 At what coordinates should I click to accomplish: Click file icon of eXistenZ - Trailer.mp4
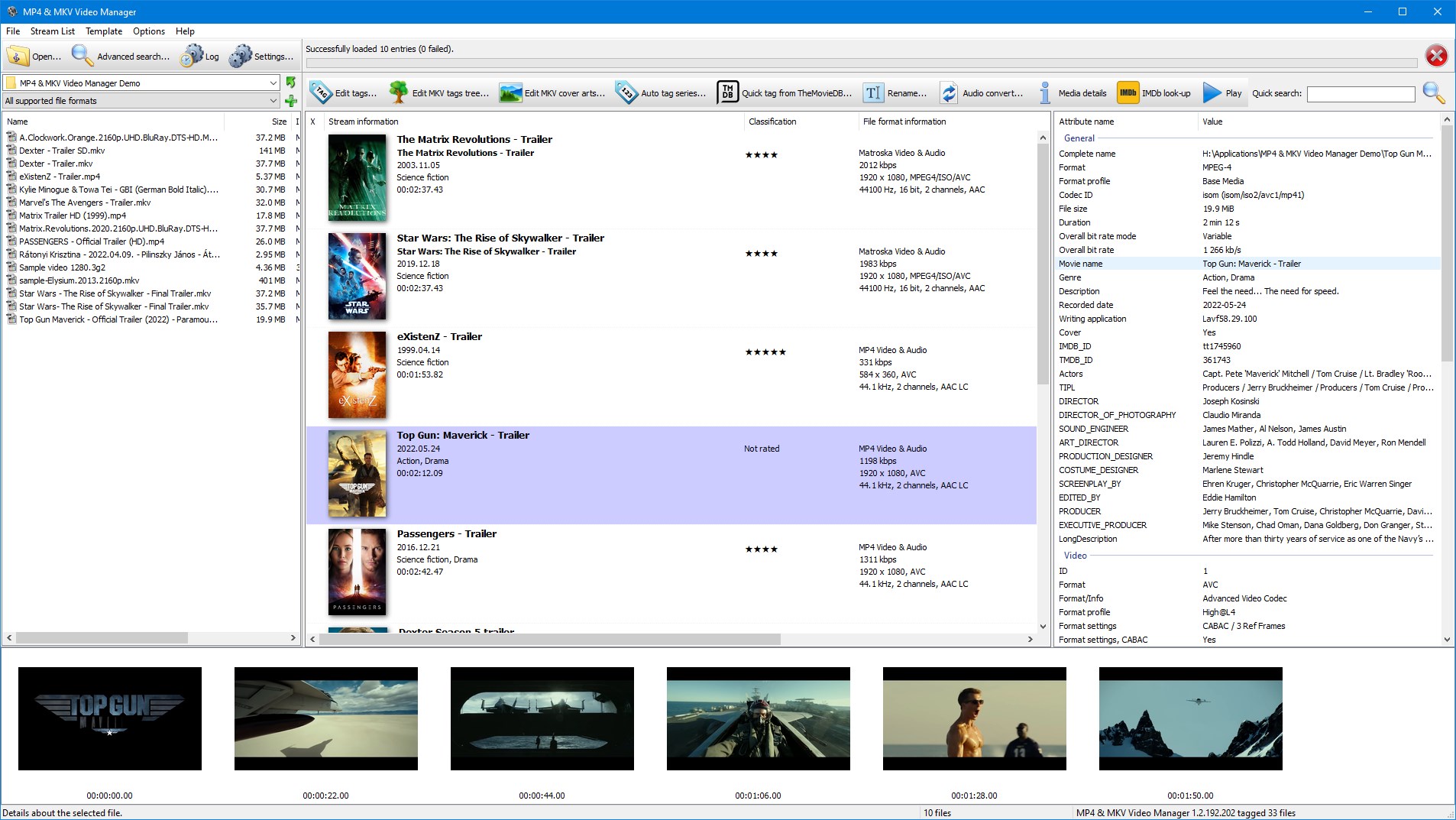(x=11, y=177)
